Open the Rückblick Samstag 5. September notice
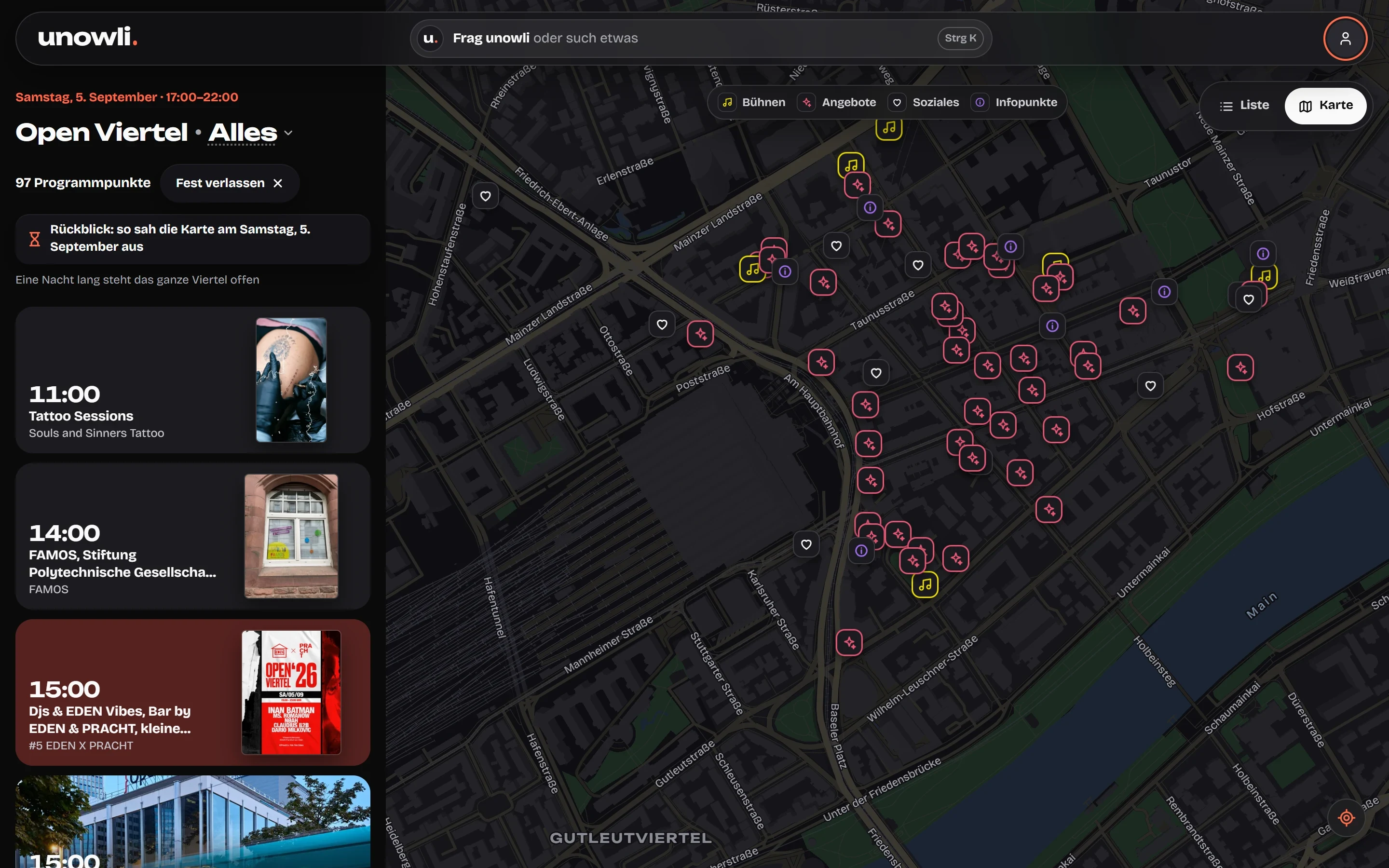 coord(193,239)
